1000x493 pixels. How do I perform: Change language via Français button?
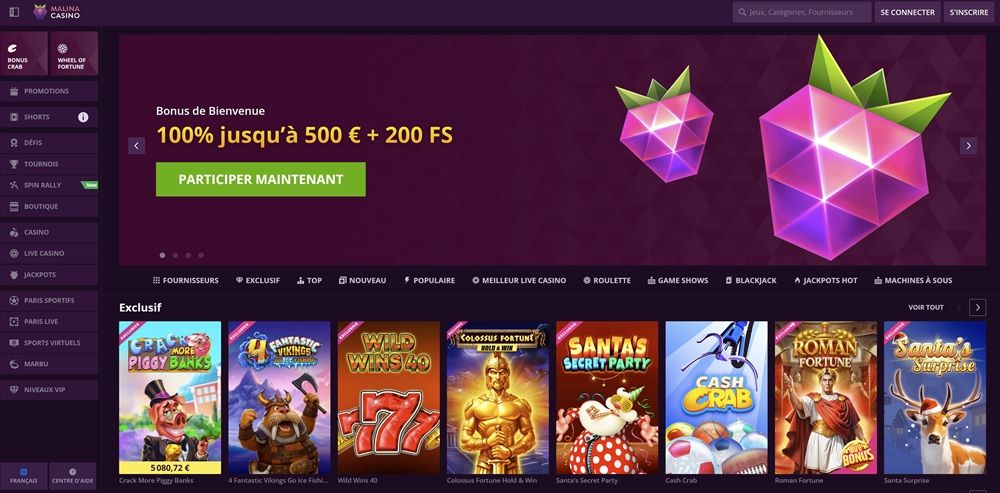click(x=24, y=476)
